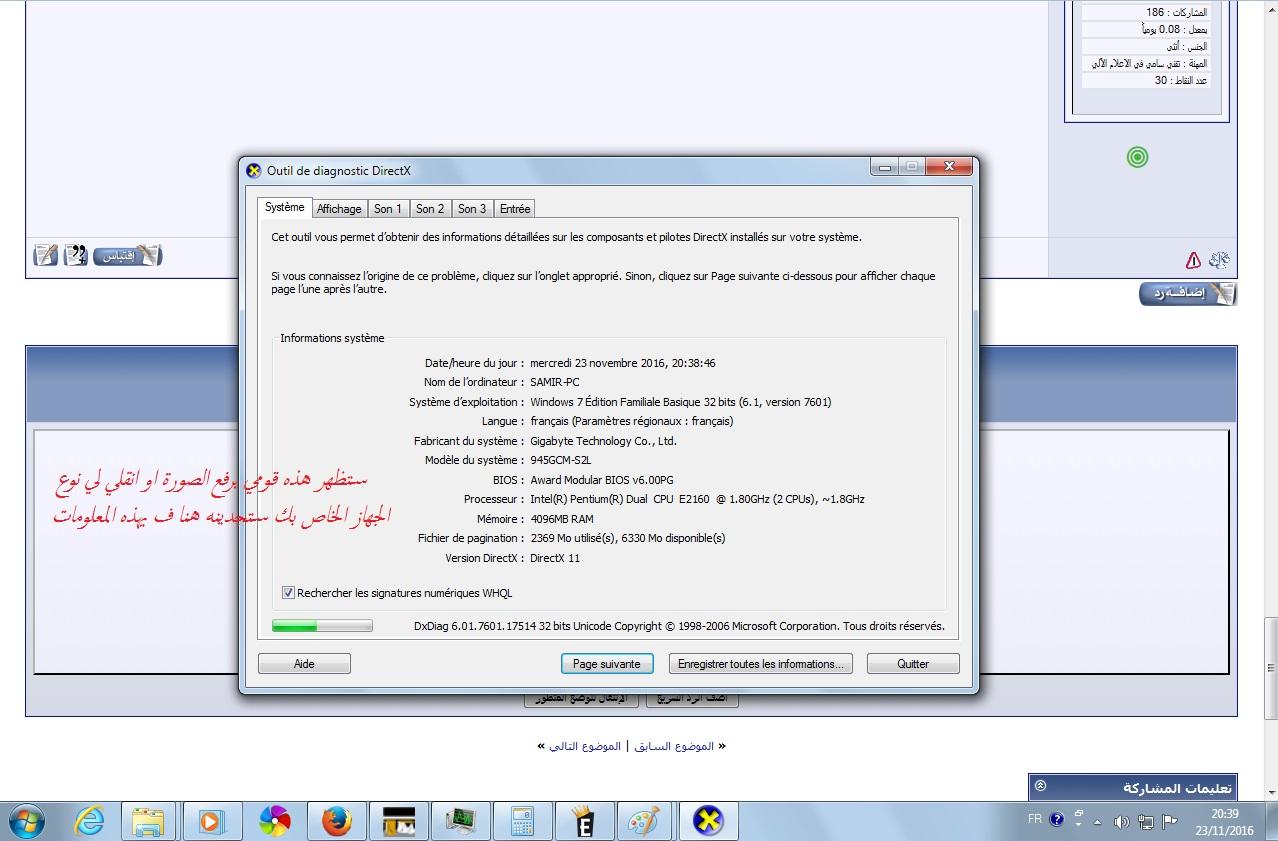Open Paint from the taskbar
This screenshot has height=841, width=1278.
click(x=643, y=821)
